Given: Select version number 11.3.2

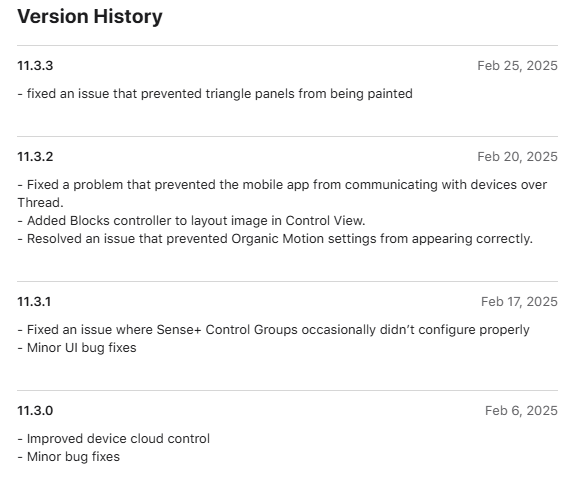Looking at the screenshot, I should click(35, 157).
